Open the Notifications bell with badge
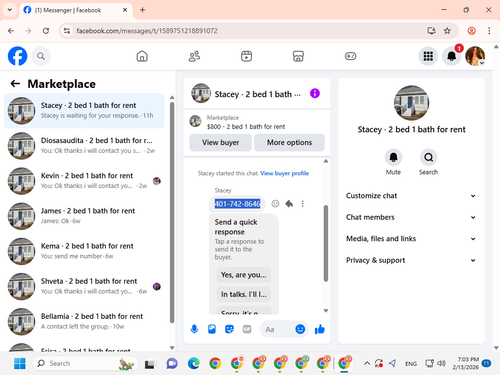500x375 pixels. 452,56
